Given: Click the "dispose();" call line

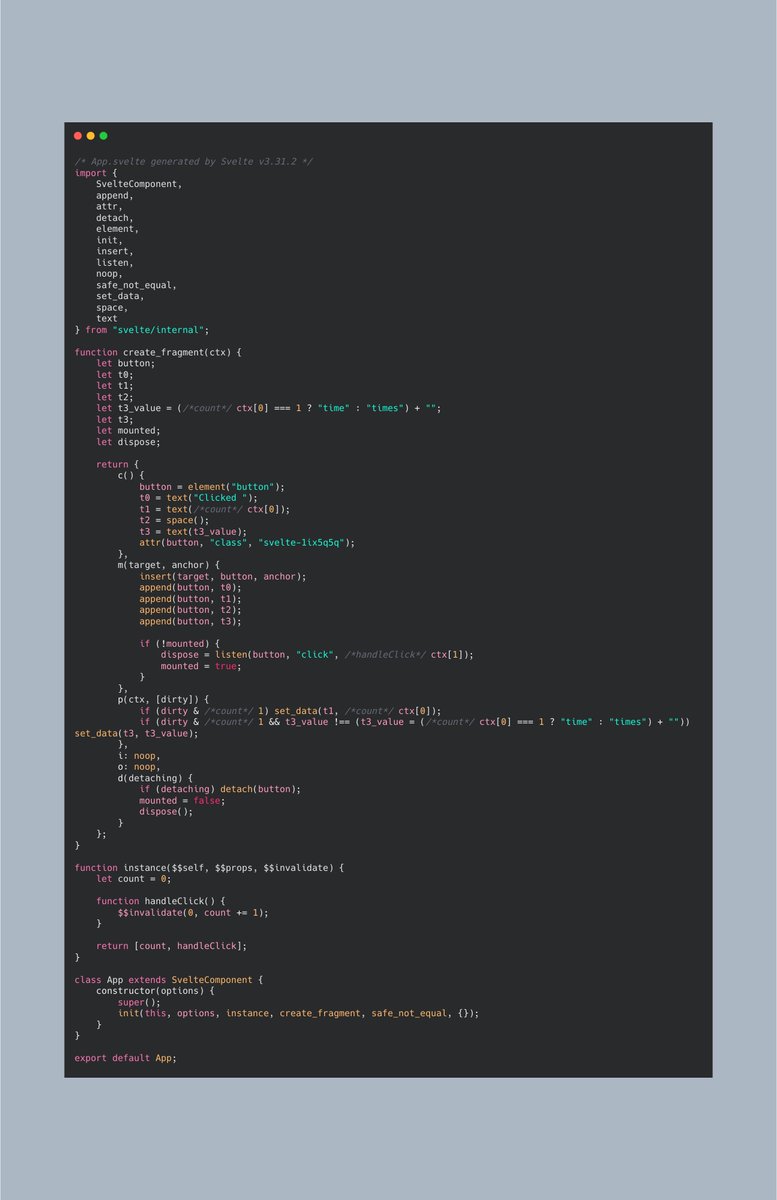Looking at the screenshot, I should [167, 812].
